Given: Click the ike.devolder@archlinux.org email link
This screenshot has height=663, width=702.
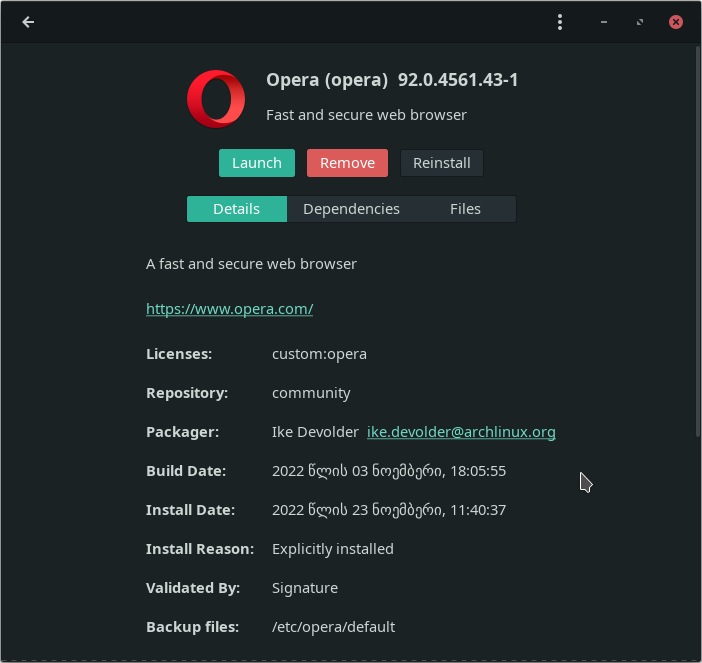Looking at the screenshot, I should click(x=461, y=432).
